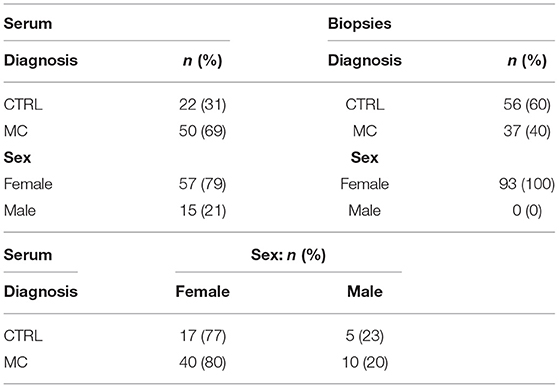Select the Biopsies Male count 0 (0)

click(527, 210)
